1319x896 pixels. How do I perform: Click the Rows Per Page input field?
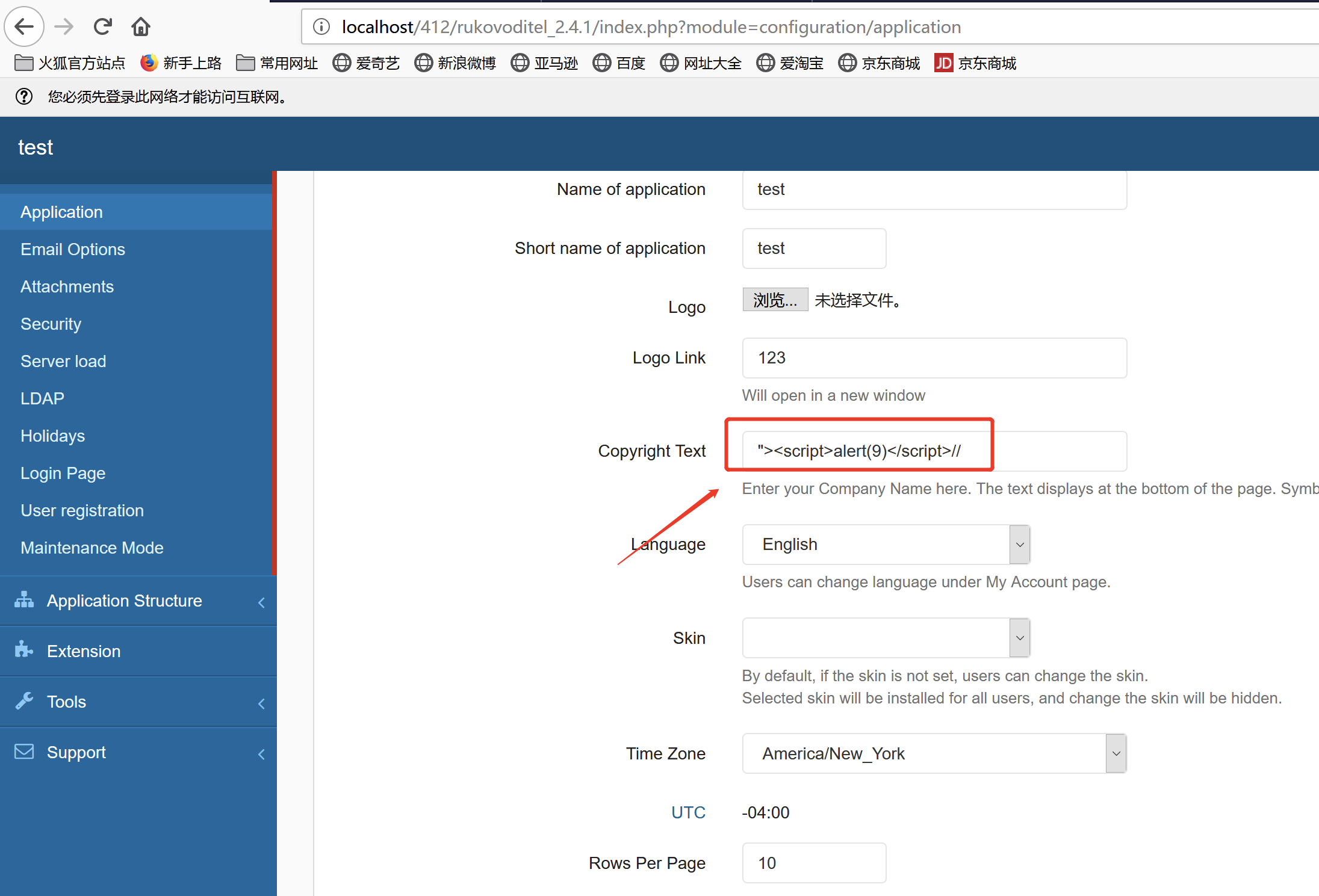[813, 863]
